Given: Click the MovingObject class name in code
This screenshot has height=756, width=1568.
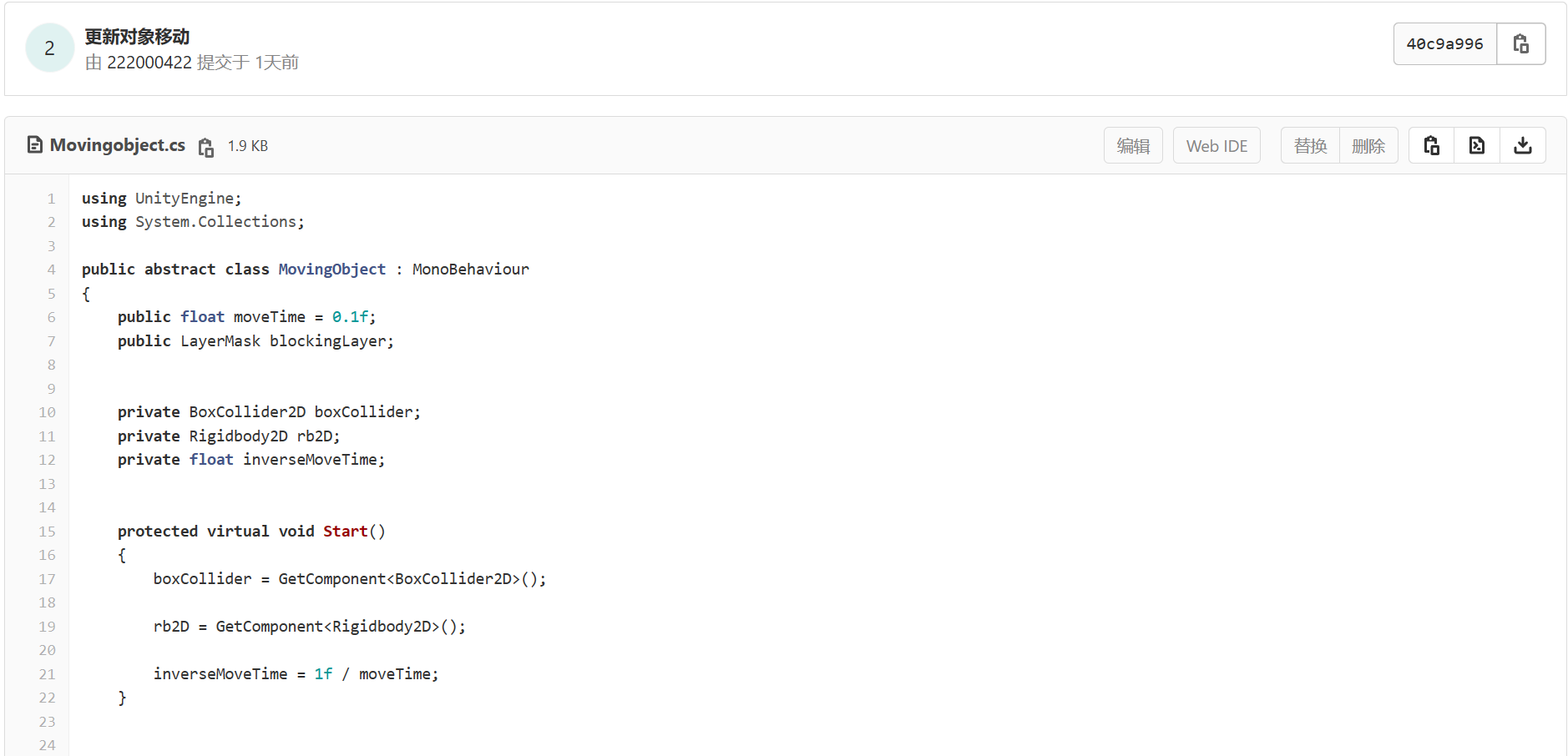Looking at the screenshot, I should (331, 270).
